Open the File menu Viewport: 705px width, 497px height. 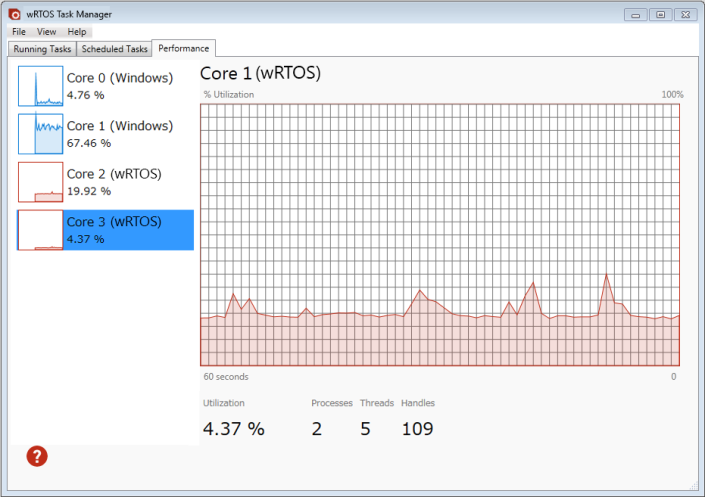(x=19, y=32)
